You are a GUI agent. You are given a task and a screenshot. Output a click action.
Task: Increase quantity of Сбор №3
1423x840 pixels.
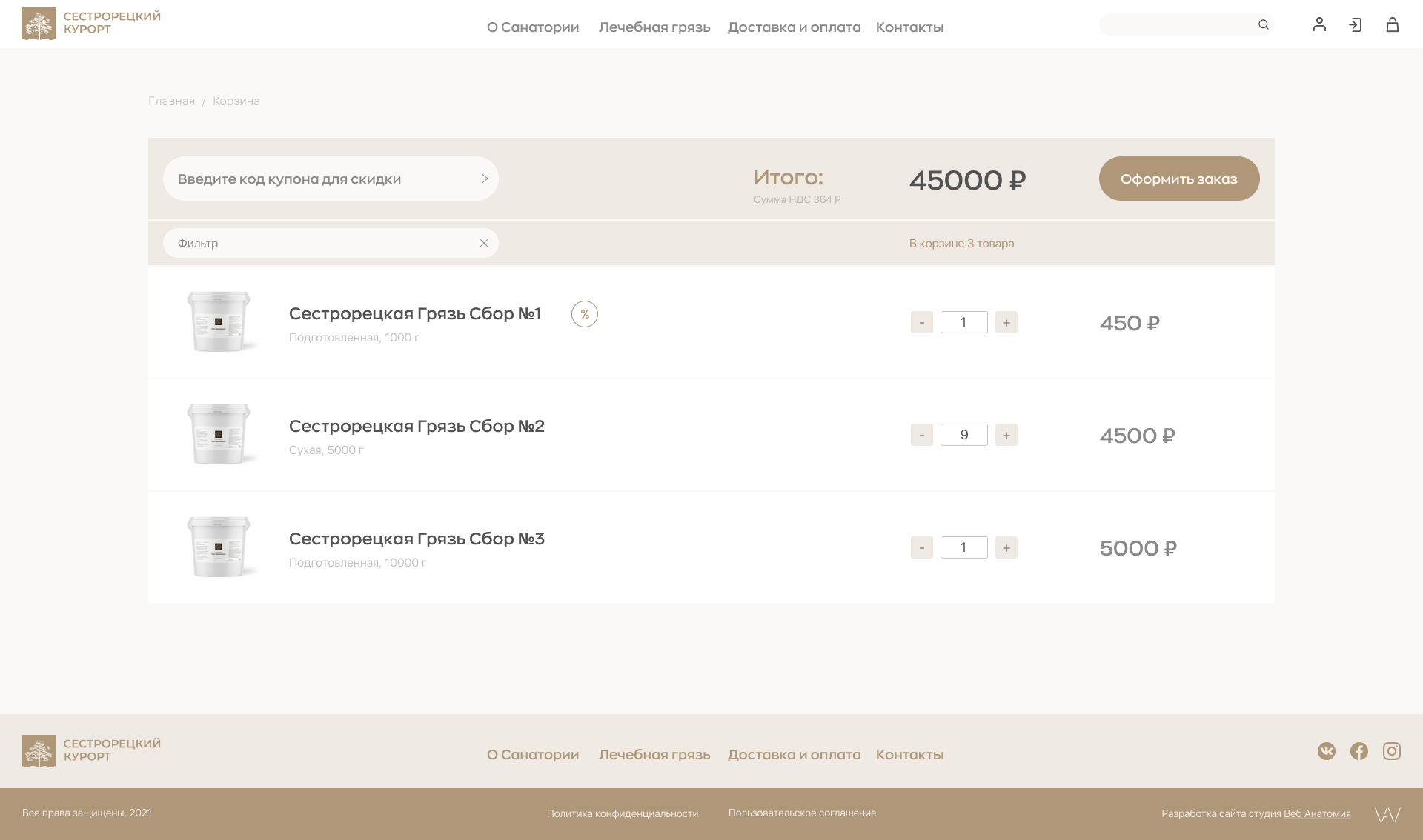pos(1006,547)
